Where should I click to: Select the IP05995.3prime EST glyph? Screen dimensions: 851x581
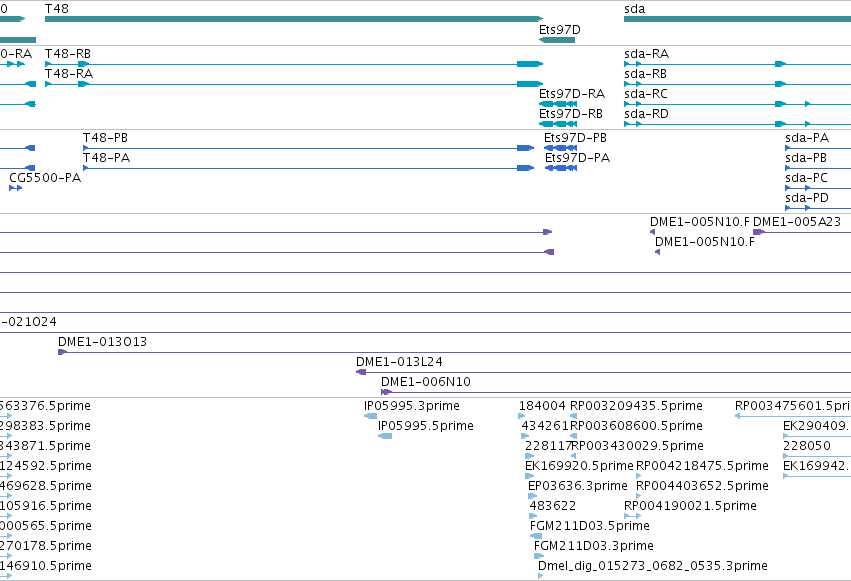coord(370,416)
